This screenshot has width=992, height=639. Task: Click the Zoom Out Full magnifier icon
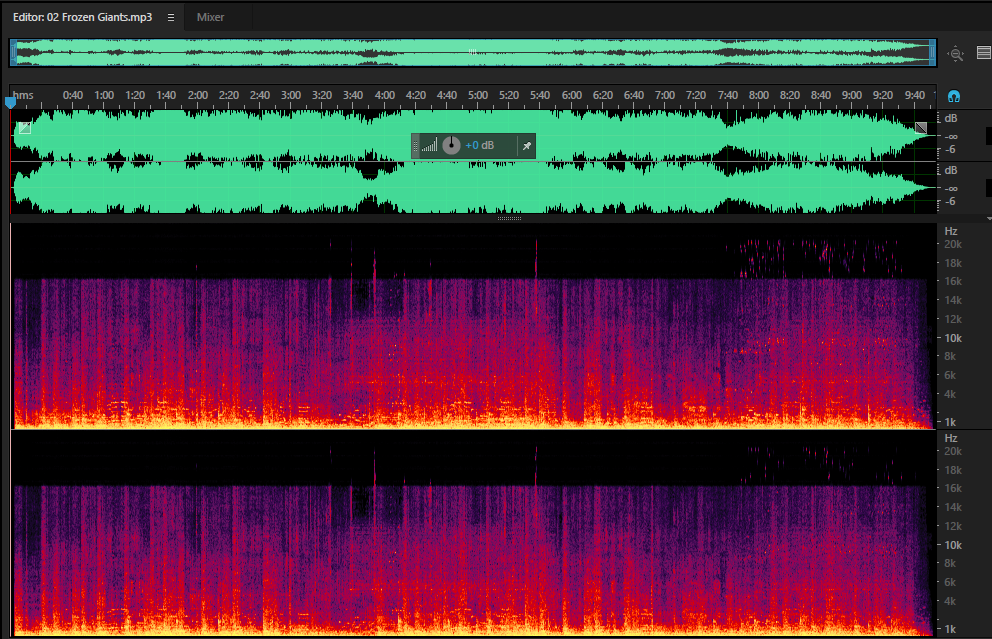[955, 54]
